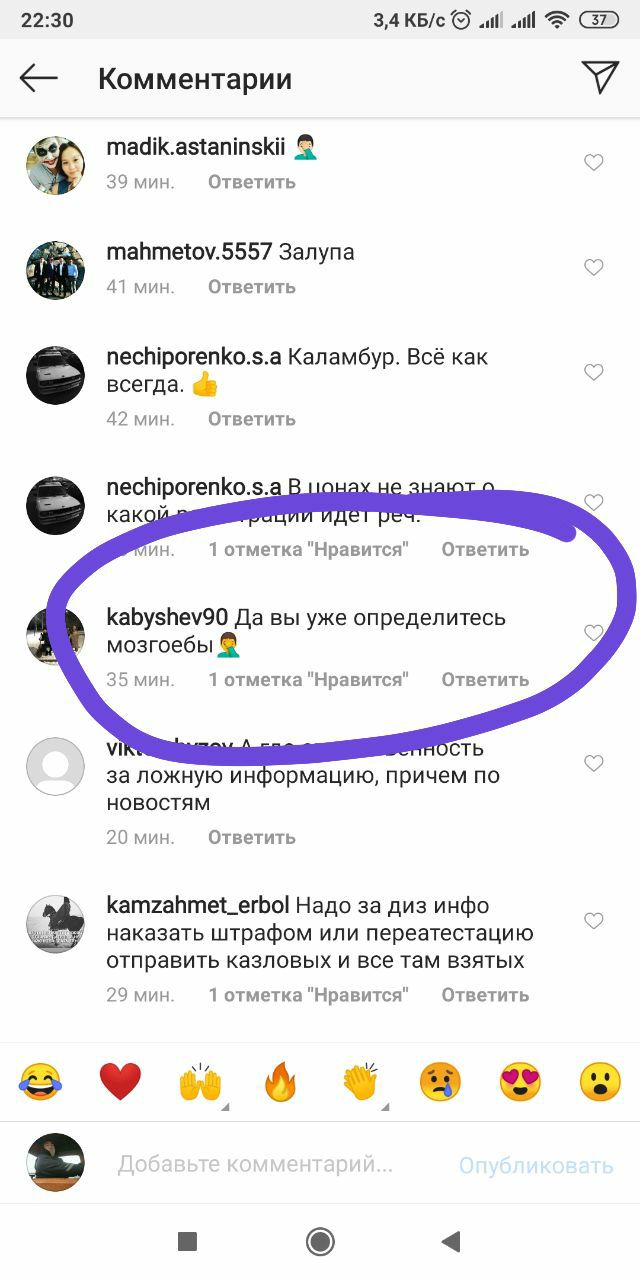Like the mahmetov.5557 comment
This screenshot has width=640, height=1280.
(594, 267)
